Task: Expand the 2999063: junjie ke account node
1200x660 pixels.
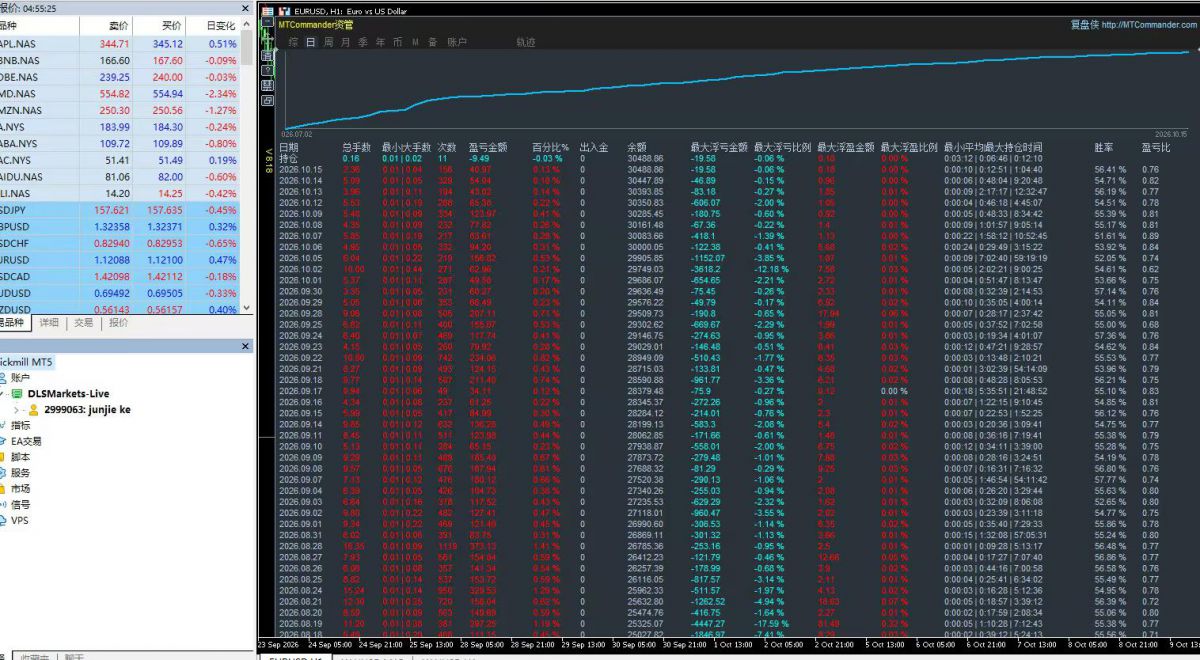Action: [x=17, y=409]
